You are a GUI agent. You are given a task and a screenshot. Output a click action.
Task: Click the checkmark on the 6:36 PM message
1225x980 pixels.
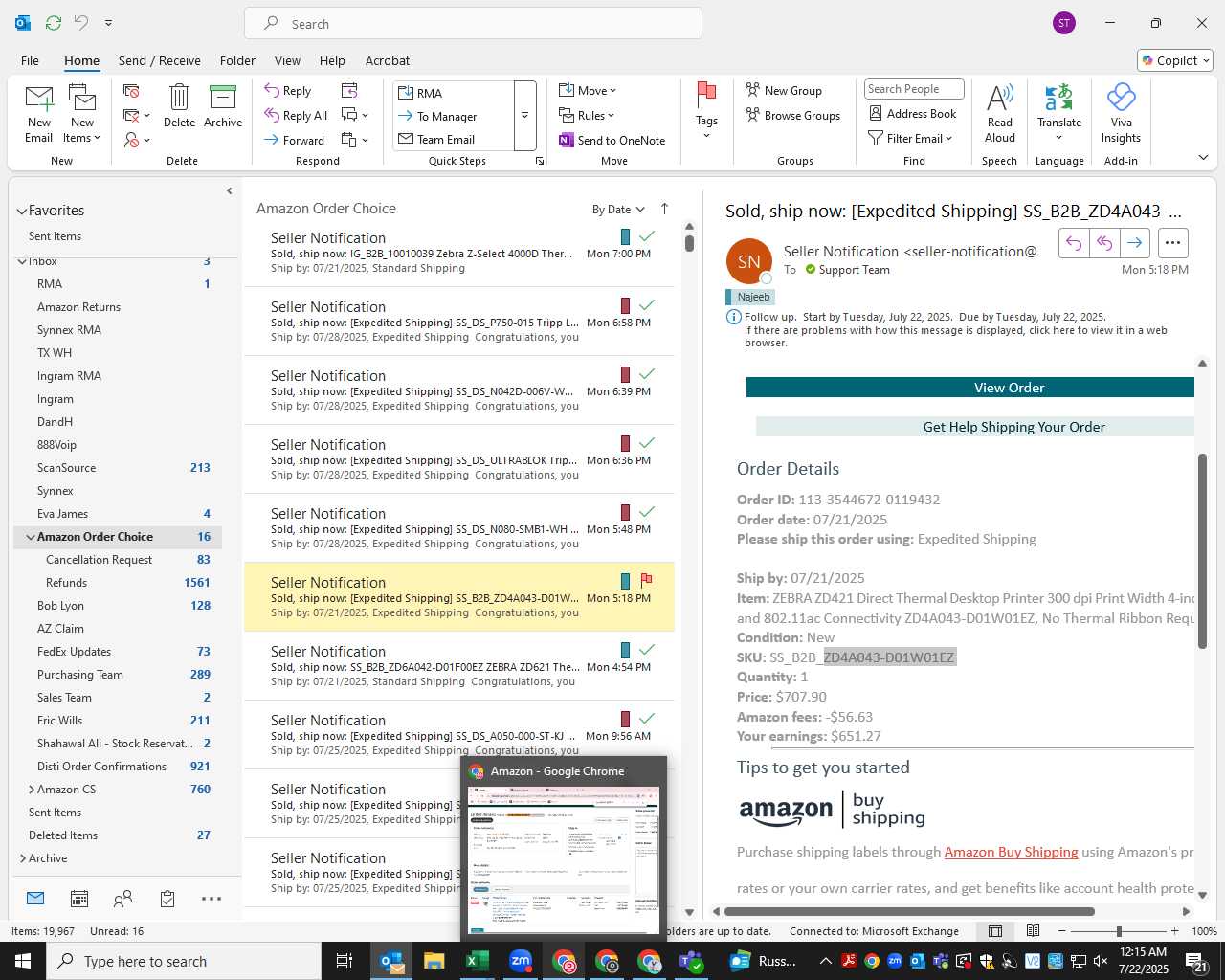pyautogui.click(x=647, y=442)
